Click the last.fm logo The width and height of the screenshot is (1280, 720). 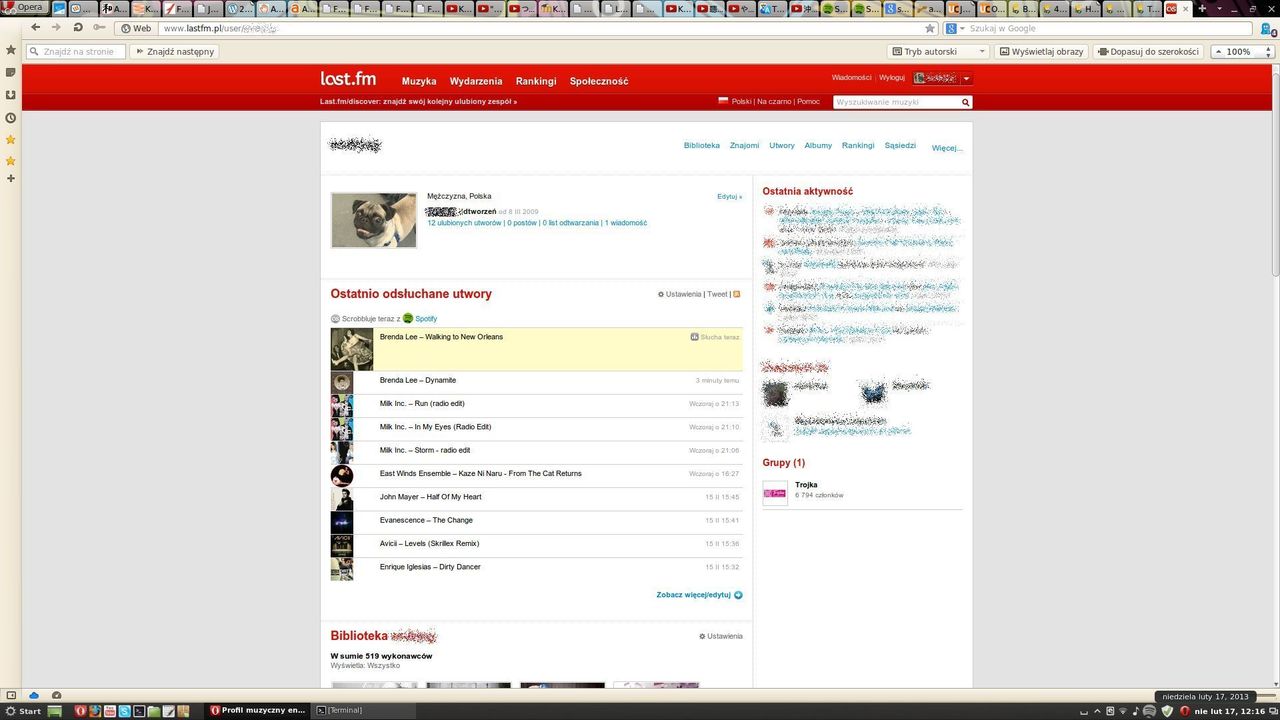[x=348, y=79]
